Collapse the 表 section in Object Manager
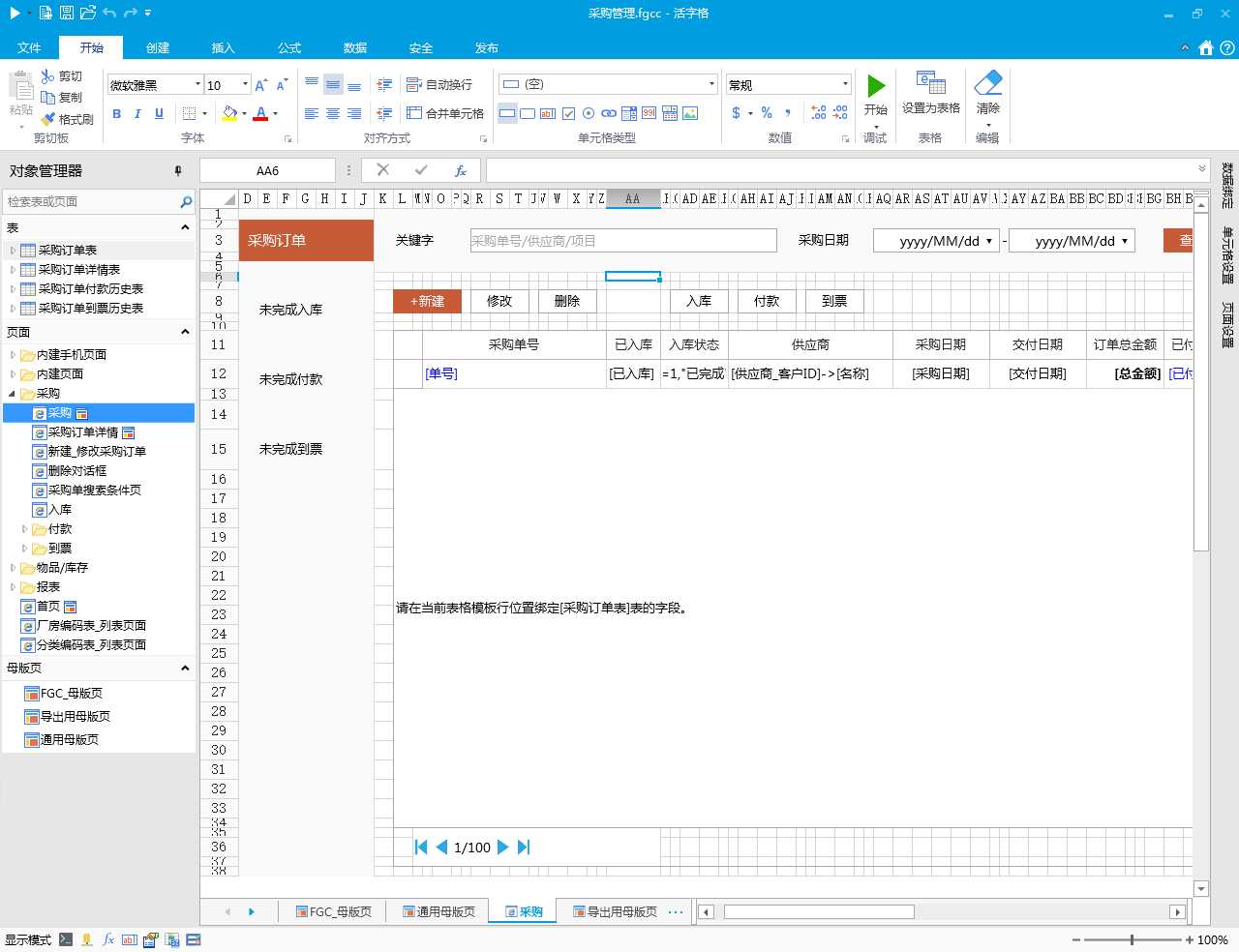The image size is (1239, 952). click(x=185, y=227)
